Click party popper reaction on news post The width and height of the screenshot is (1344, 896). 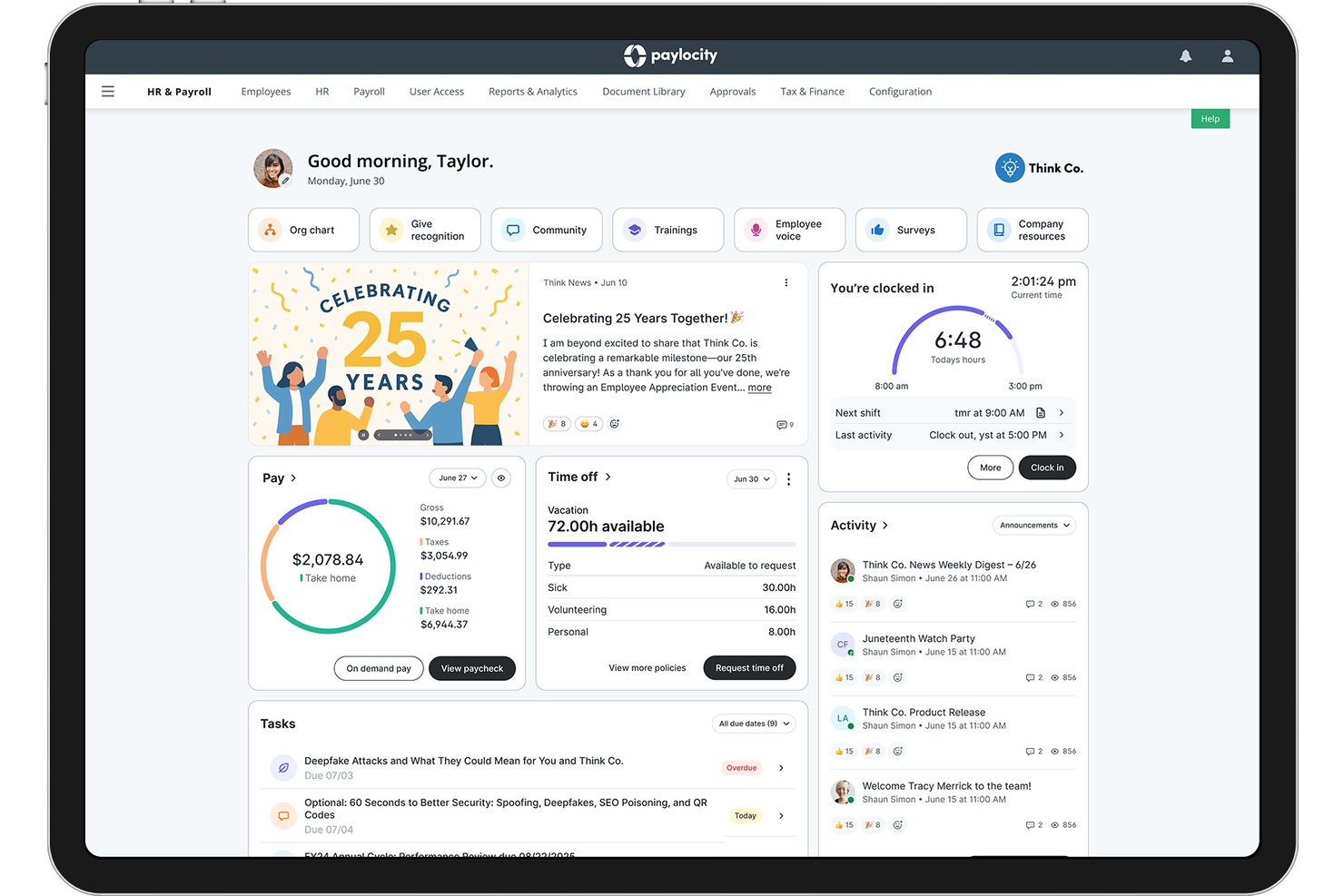pos(557,424)
